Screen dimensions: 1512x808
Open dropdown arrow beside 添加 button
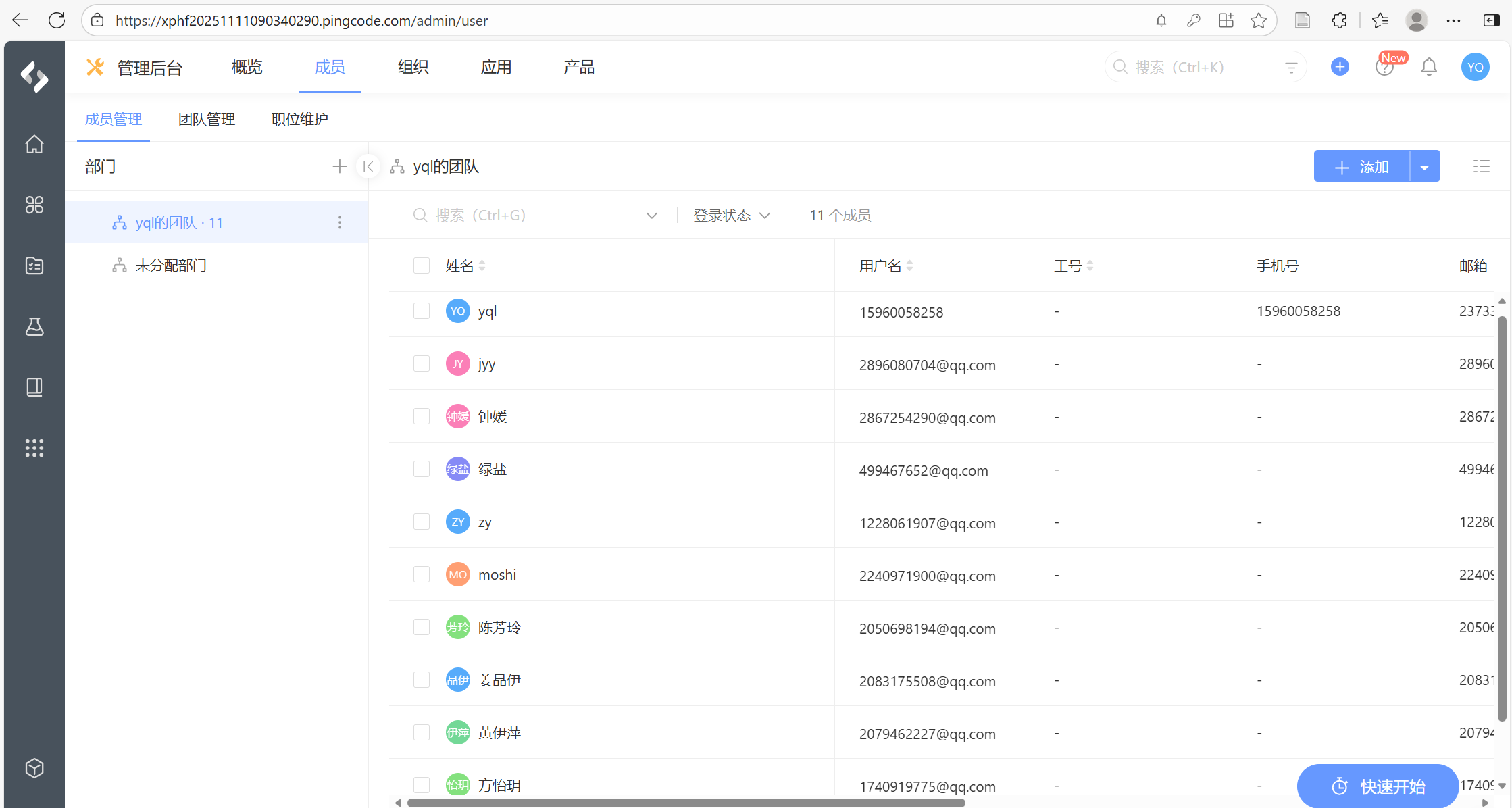[1424, 167]
